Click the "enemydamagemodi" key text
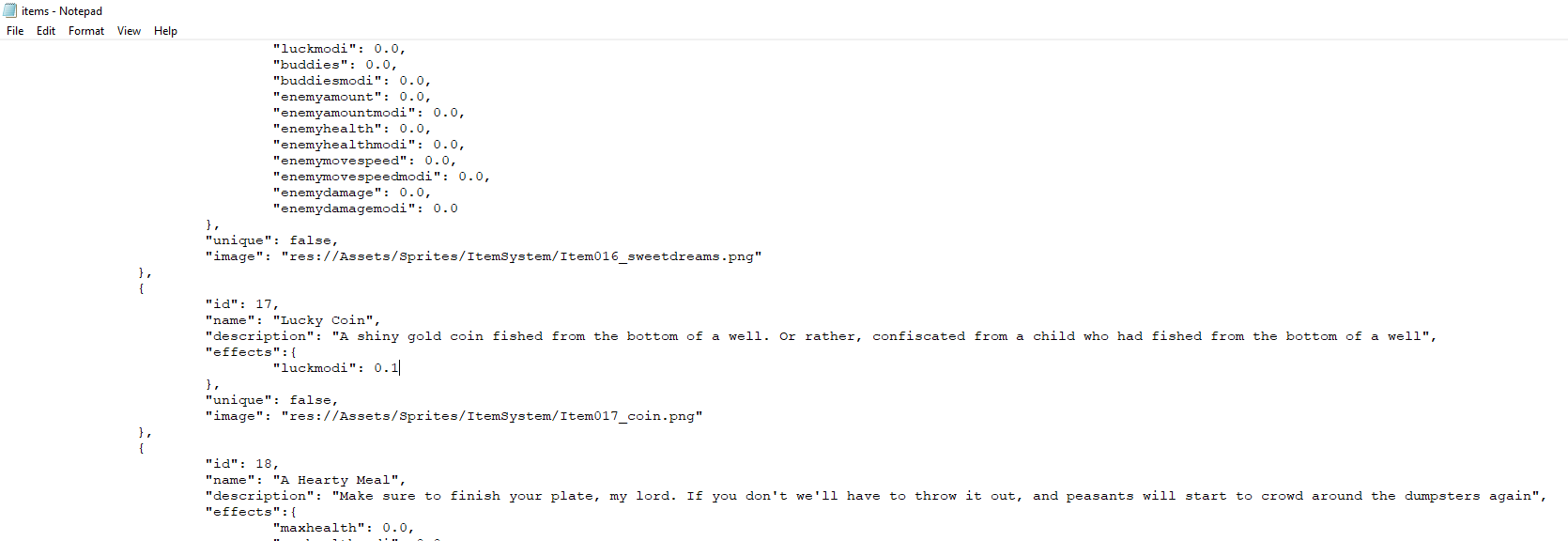This screenshot has height=541, width=1568. tap(345, 209)
